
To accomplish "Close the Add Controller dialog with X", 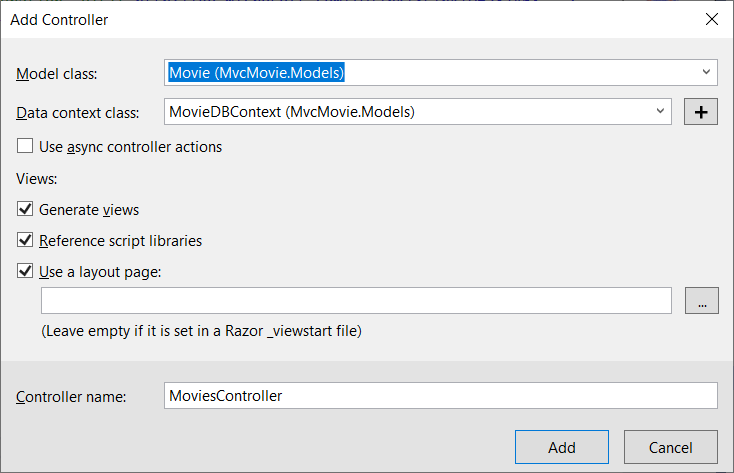I will coord(711,19).
